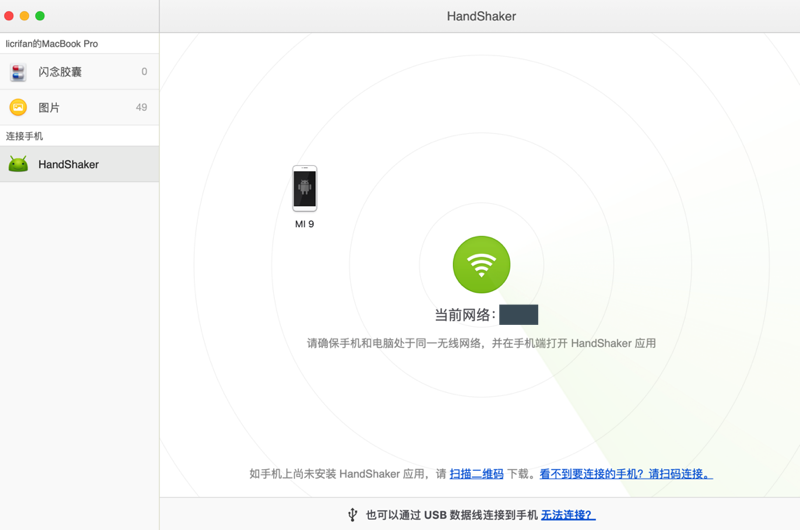Select HandShaker under 连接手机
Screen dimensions: 800x530
[x=80, y=164]
